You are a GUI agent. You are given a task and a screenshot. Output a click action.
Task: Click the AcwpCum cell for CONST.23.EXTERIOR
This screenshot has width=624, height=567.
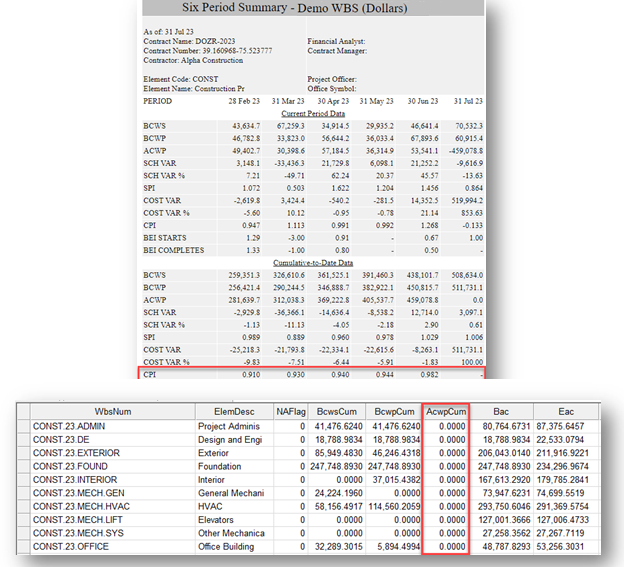(445, 452)
